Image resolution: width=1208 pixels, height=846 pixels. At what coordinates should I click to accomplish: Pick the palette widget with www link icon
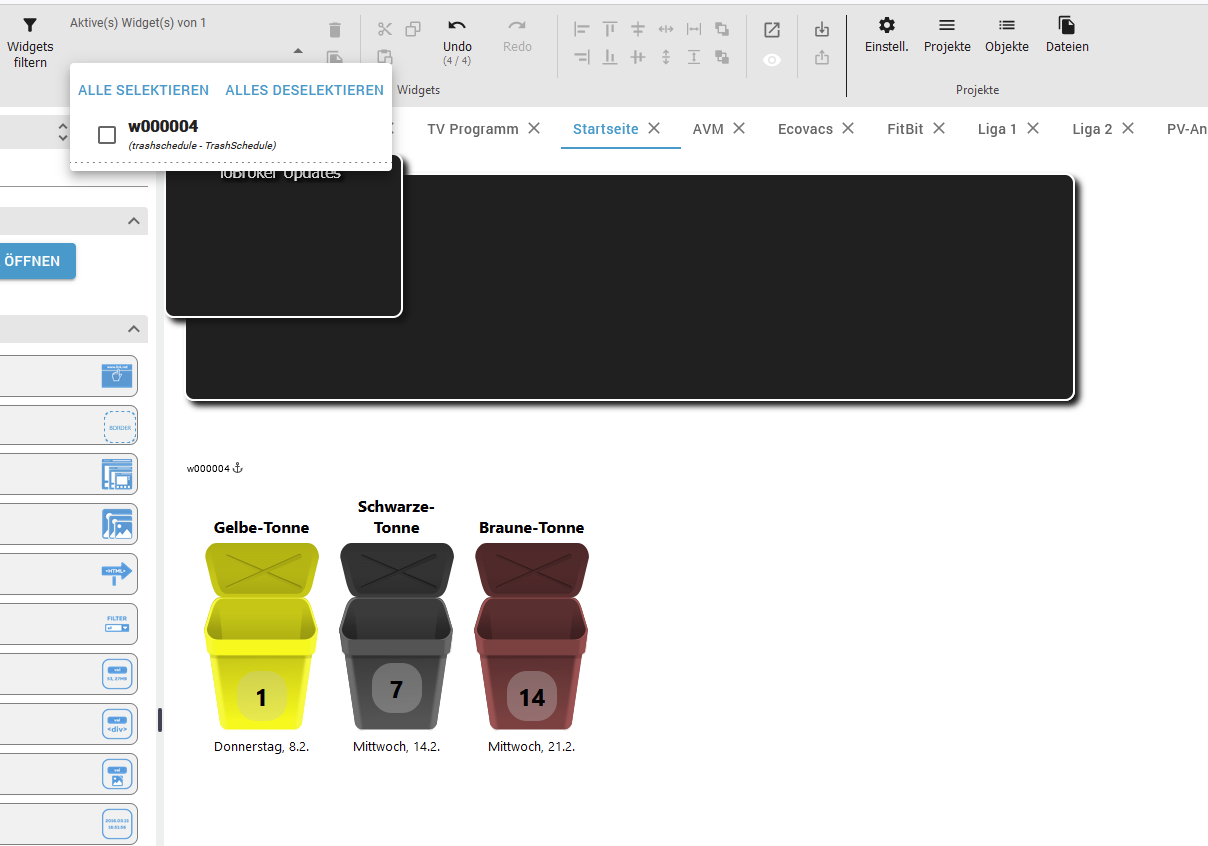pyautogui.click(x=117, y=376)
